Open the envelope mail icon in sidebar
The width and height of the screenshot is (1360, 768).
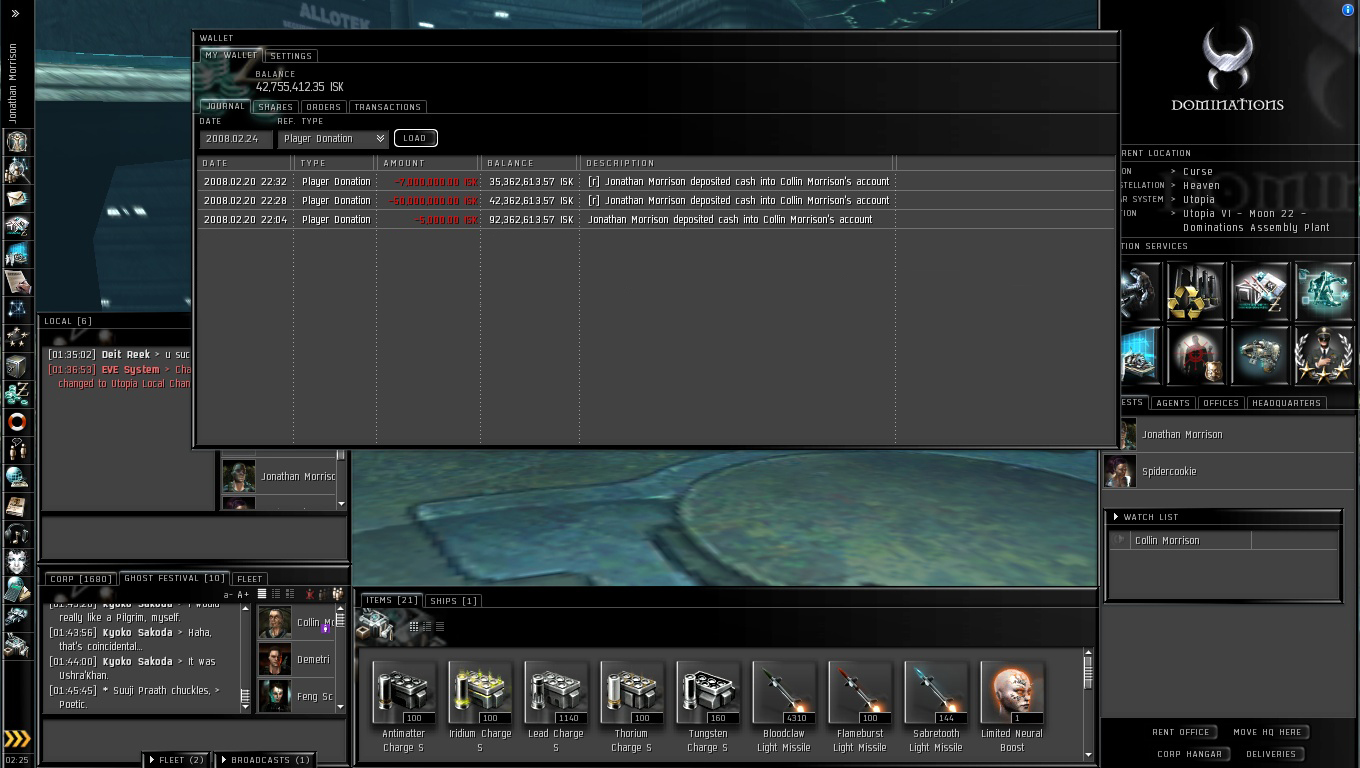[x=17, y=198]
